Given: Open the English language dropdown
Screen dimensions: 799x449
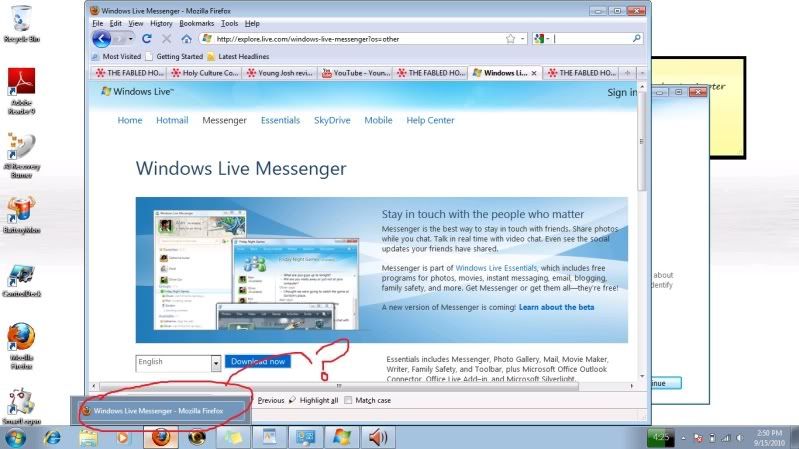Looking at the screenshot, I should point(178,363).
